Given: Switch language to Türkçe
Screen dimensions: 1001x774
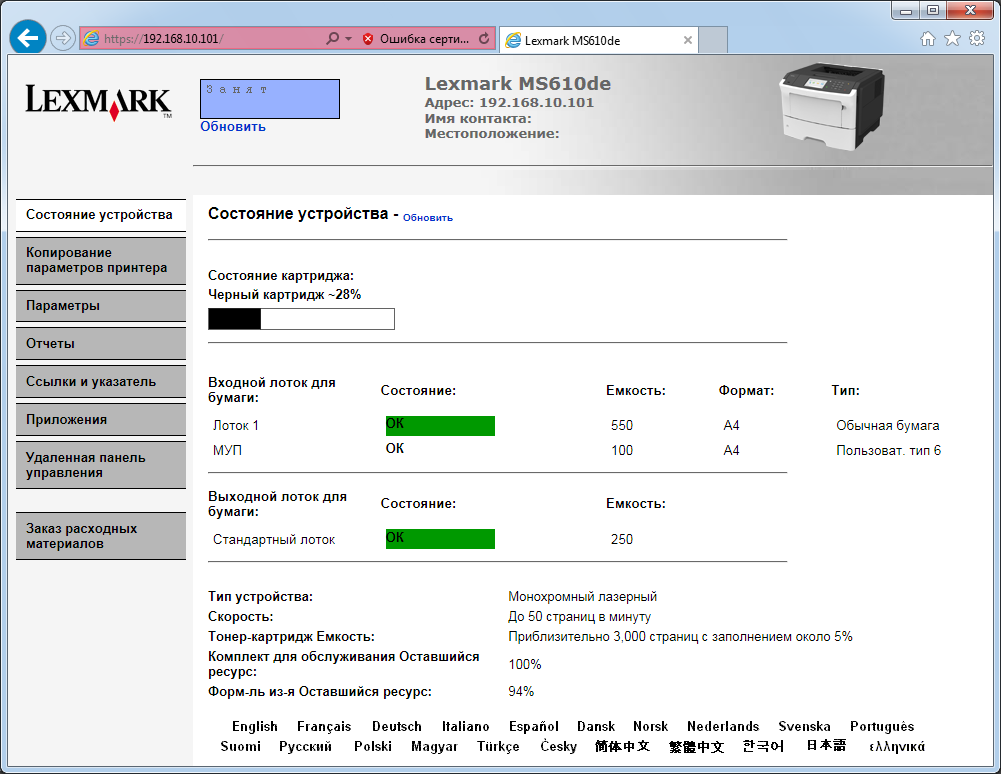Looking at the screenshot, I should (498, 746).
